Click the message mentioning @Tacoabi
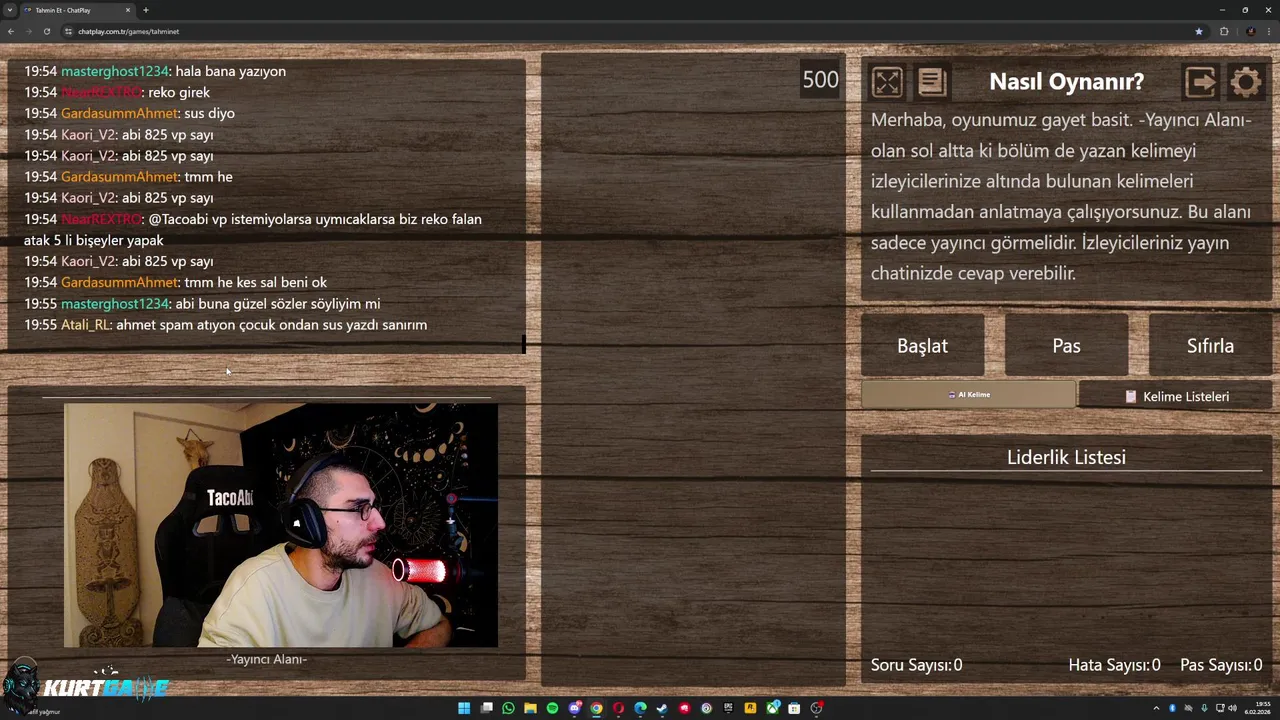The width and height of the screenshot is (1280, 720). (253, 229)
